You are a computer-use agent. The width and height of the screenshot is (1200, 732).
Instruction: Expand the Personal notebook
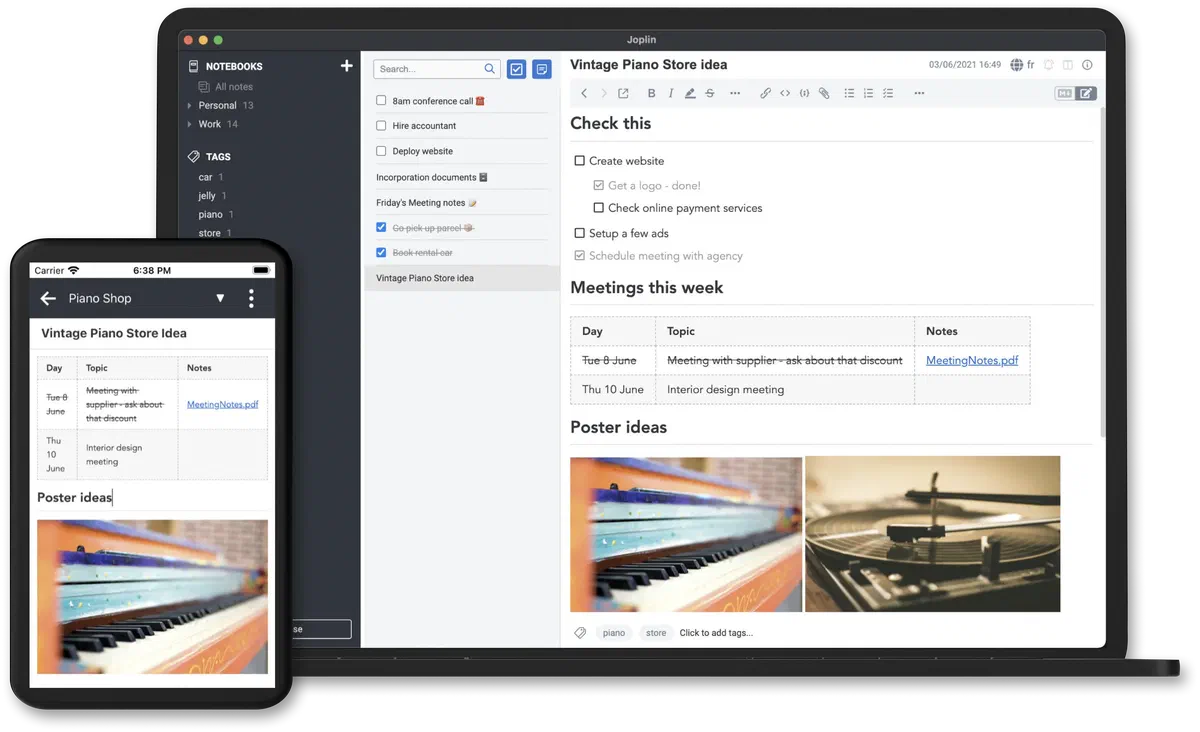pos(189,105)
